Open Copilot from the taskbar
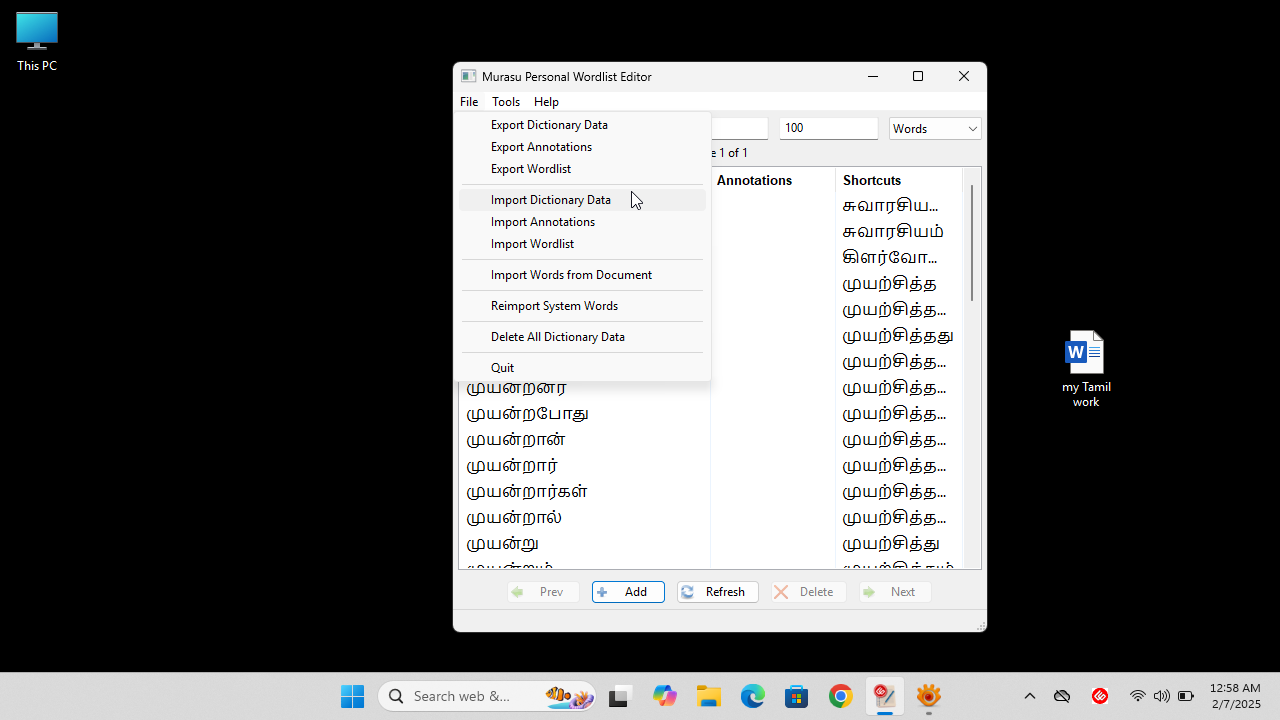The width and height of the screenshot is (1280, 720). (665, 697)
